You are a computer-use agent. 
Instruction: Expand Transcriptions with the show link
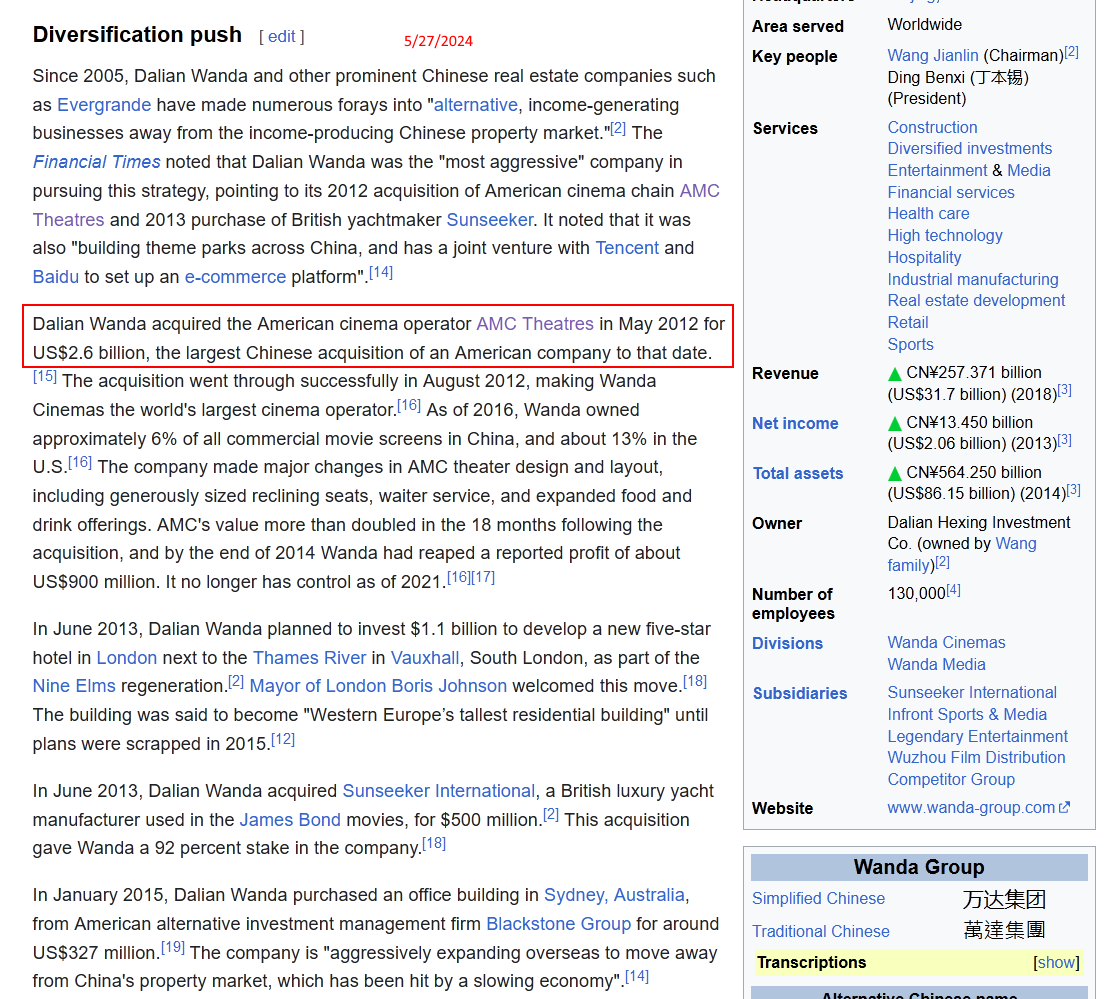tap(1056, 962)
